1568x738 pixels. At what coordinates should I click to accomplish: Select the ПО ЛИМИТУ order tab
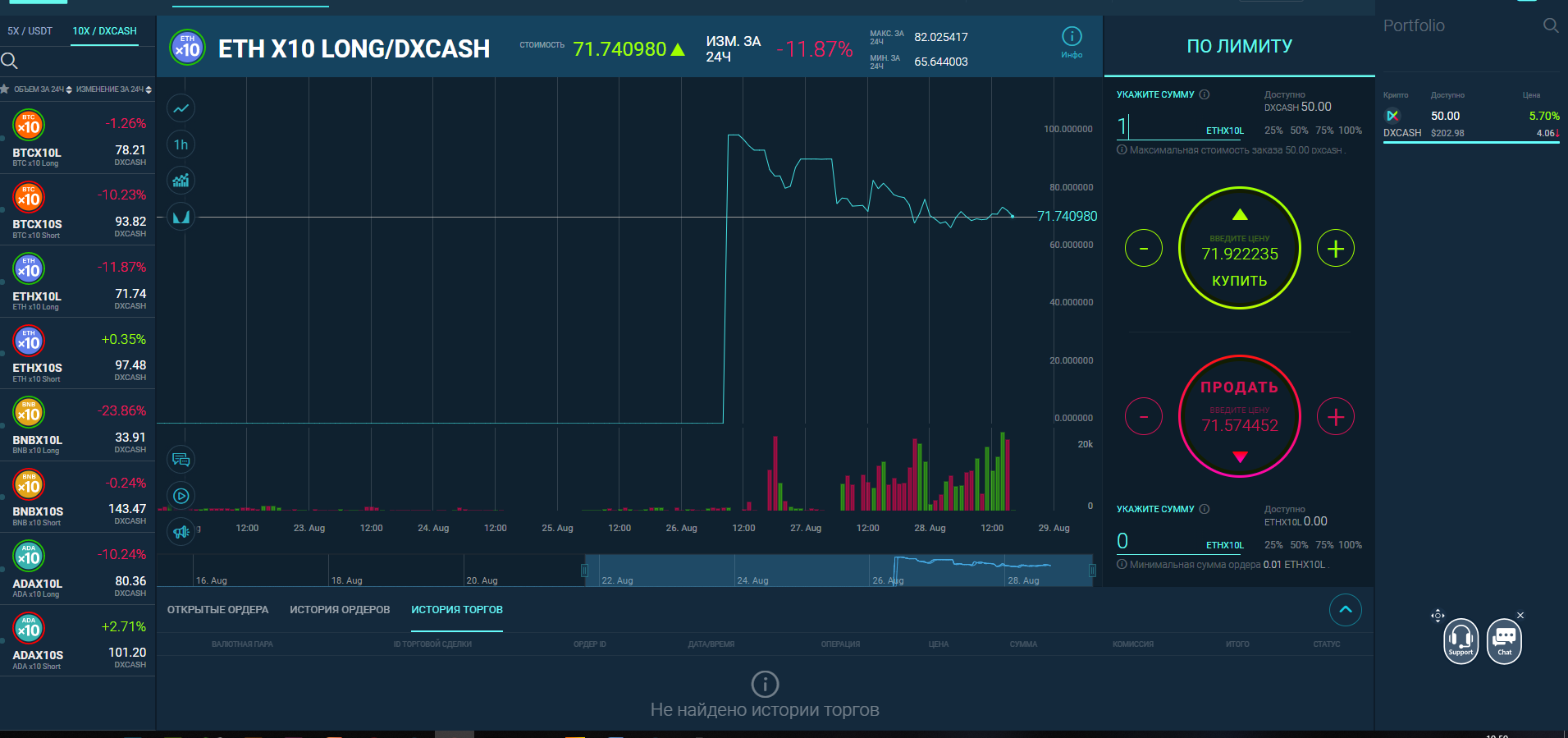1239,46
